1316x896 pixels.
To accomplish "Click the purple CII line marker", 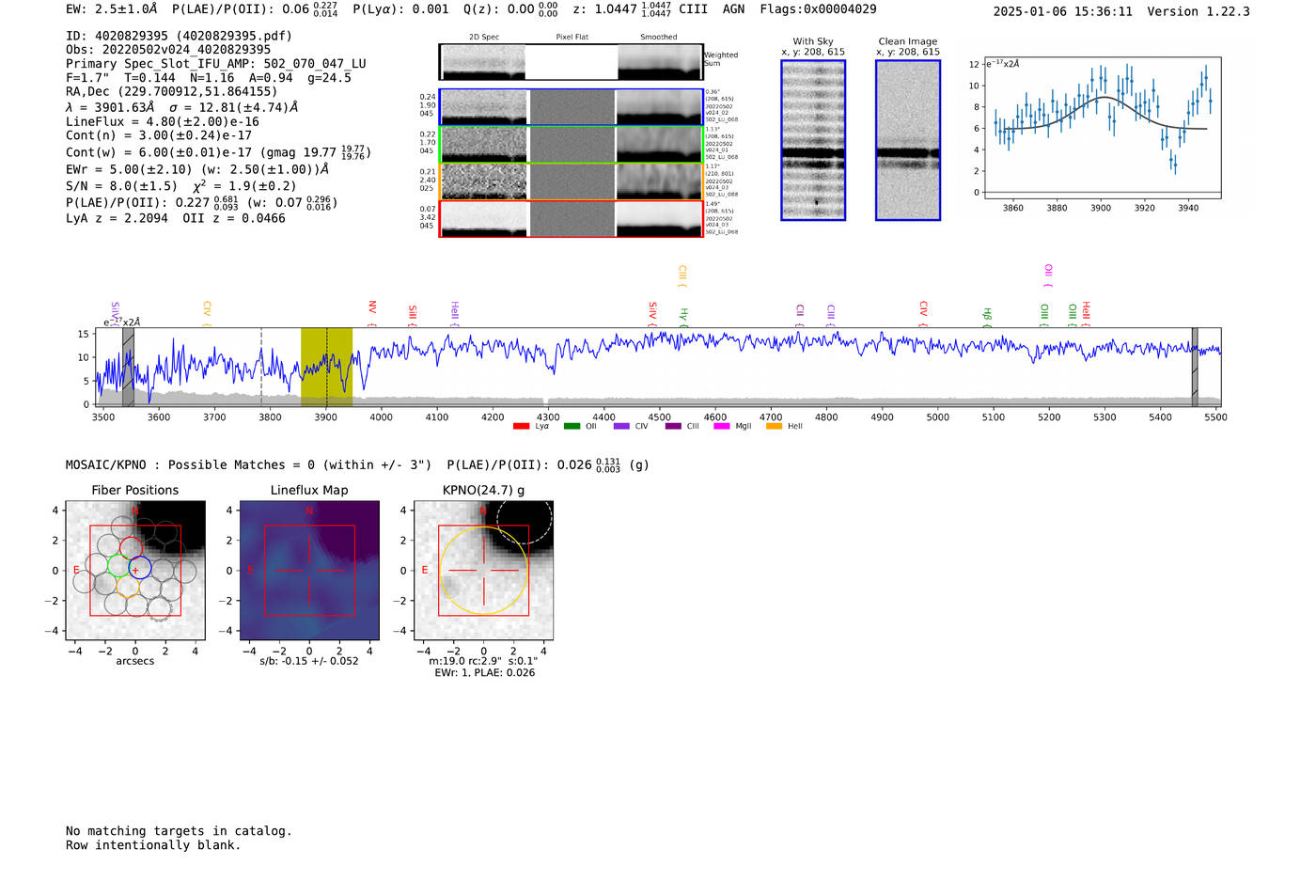I will coord(800,315).
